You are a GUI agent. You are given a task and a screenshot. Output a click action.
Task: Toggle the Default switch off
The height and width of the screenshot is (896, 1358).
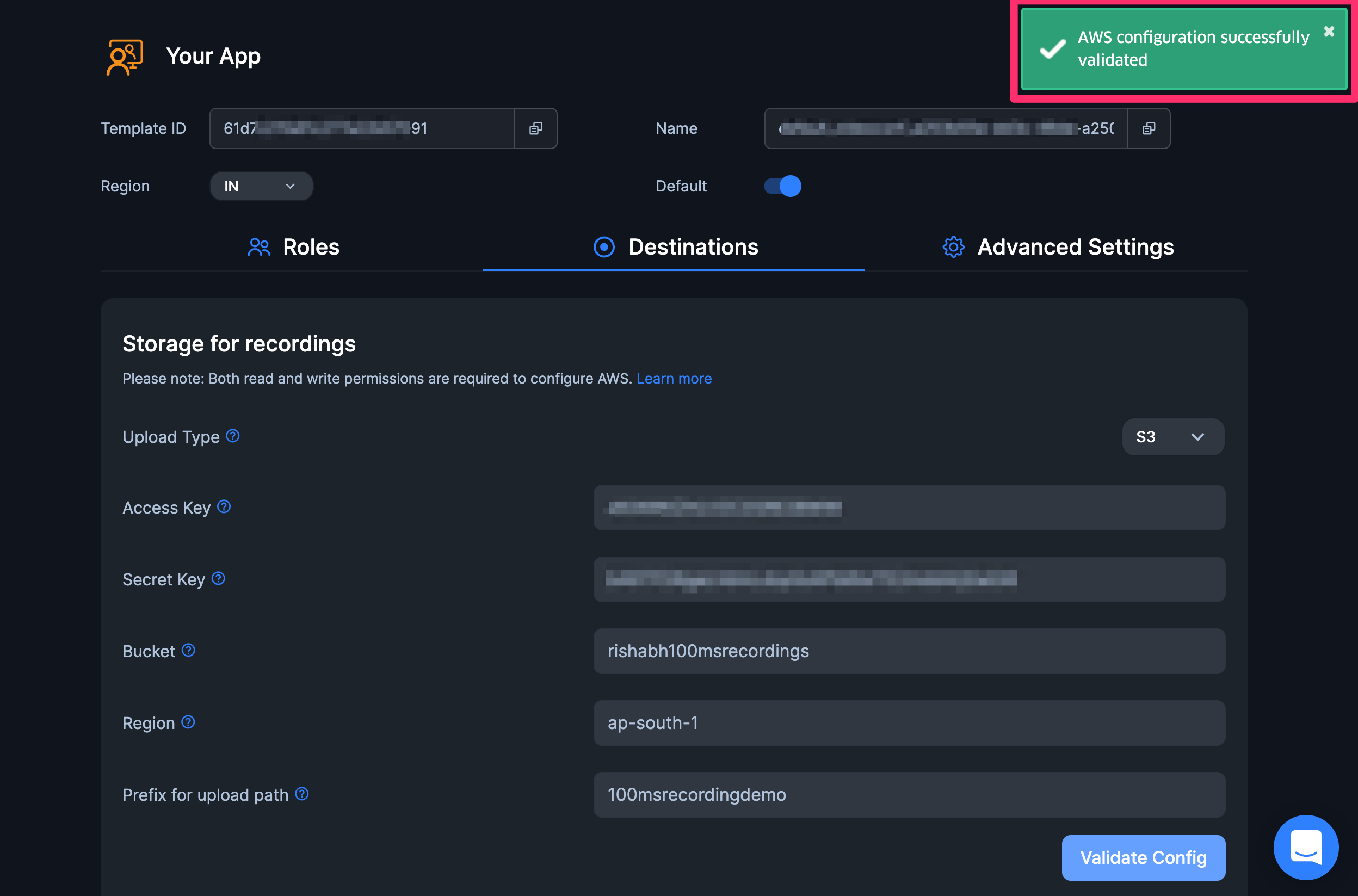(783, 186)
